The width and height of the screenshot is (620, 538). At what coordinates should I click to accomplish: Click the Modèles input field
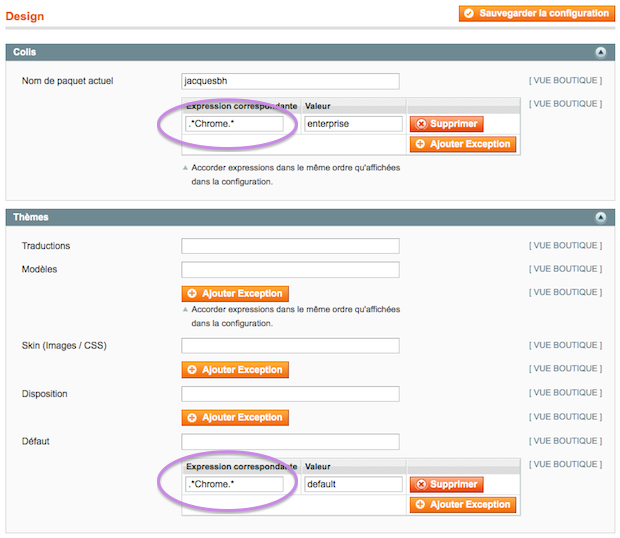pos(290,270)
